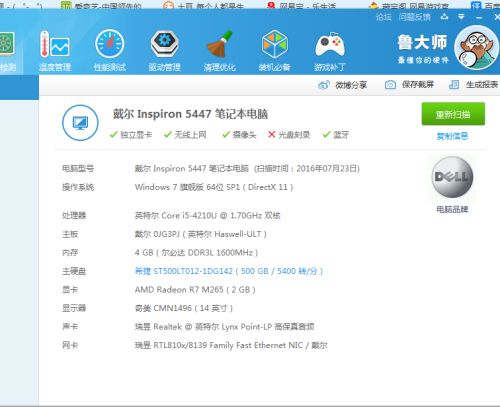The width and height of the screenshot is (500, 407).
Task: Click the 摄像头 checkmark item
Action: 239,135
